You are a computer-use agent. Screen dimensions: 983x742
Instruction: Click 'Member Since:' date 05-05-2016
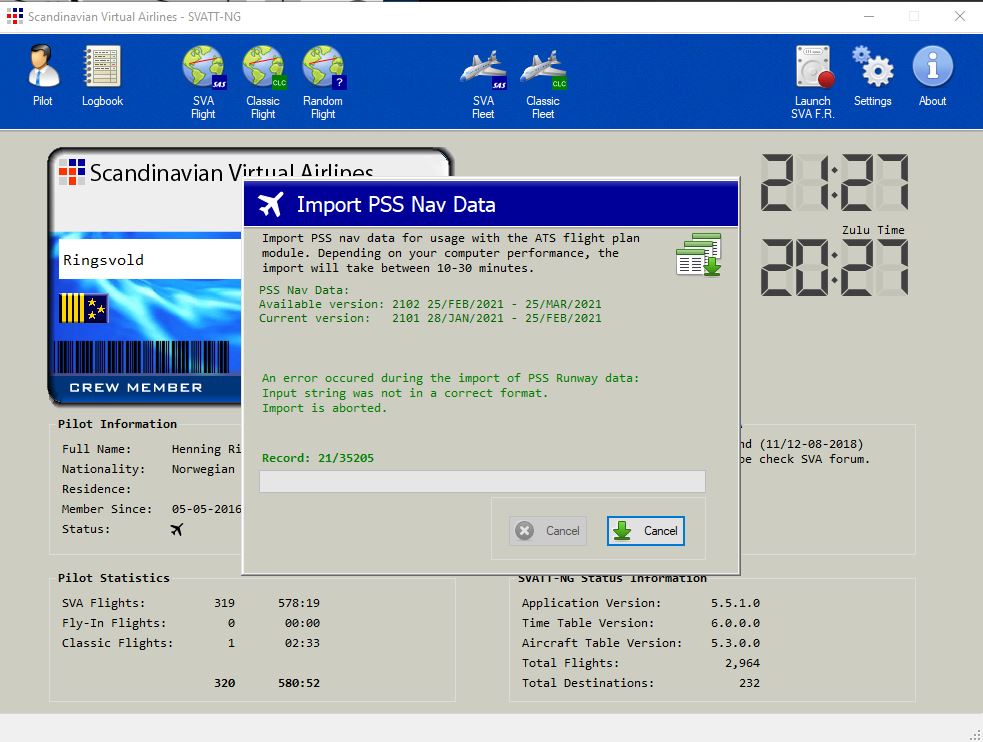coord(206,509)
